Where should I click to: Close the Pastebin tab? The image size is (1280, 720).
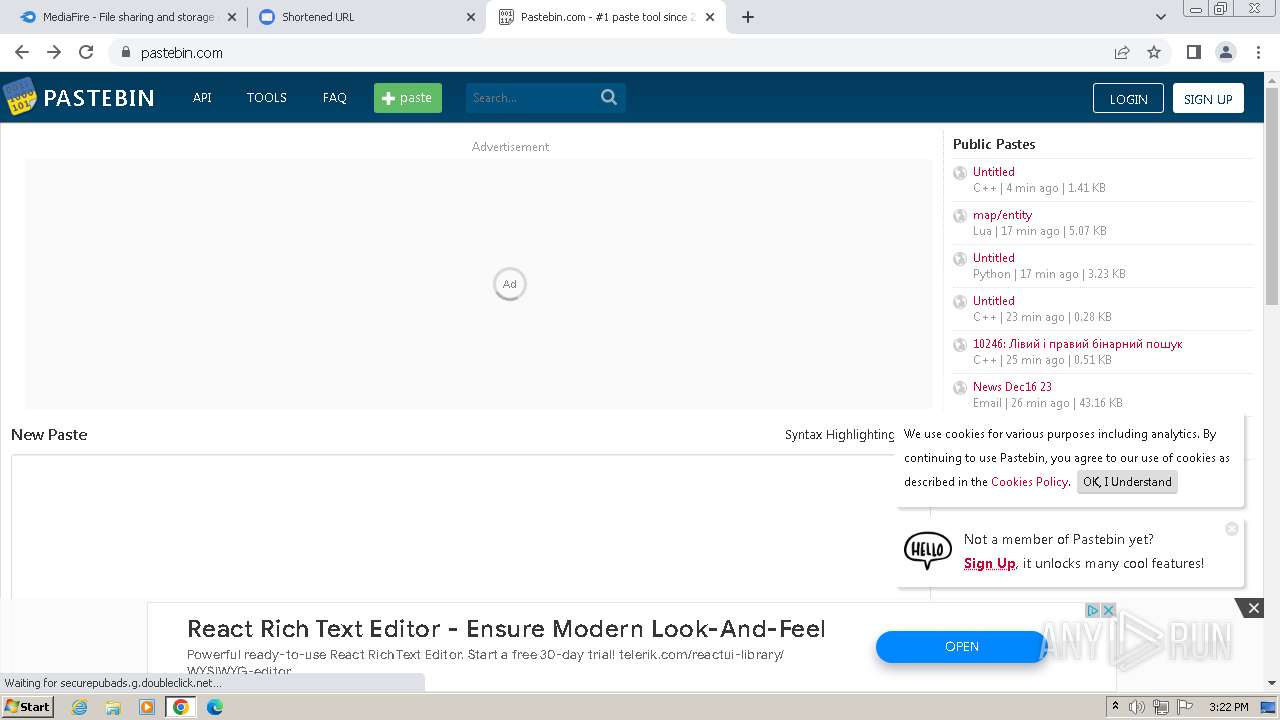[710, 17]
